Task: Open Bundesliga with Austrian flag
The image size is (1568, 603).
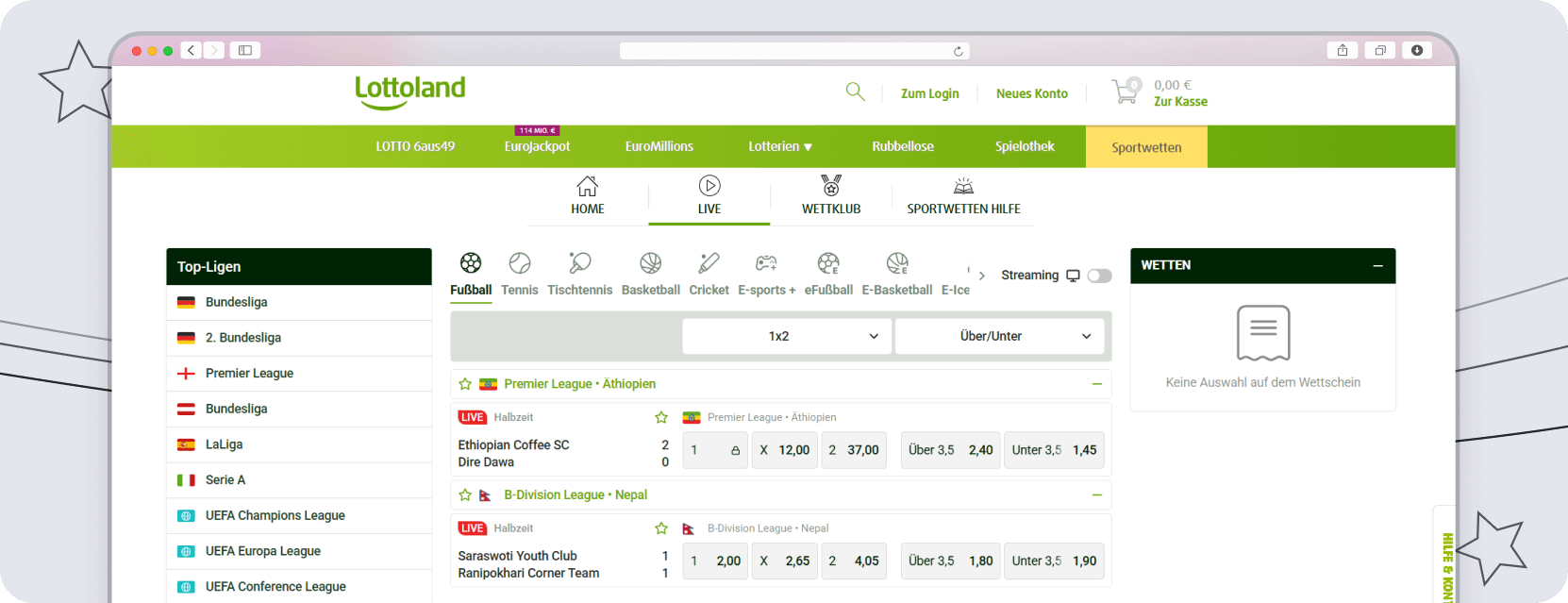Action: coord(299,409)
